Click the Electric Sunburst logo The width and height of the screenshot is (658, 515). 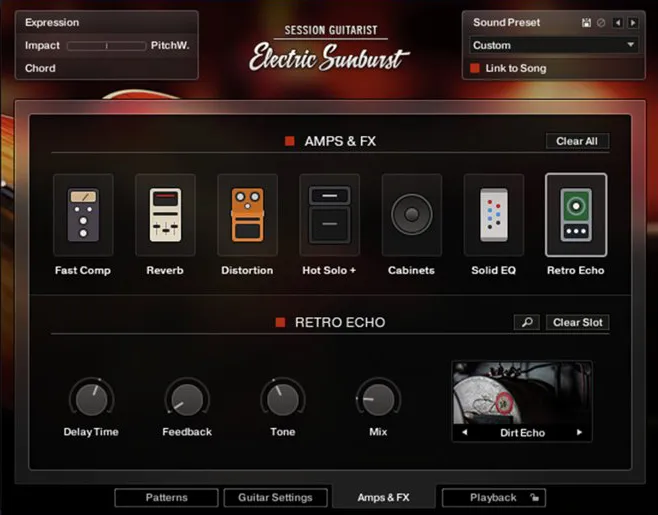[x=329, y=58]
